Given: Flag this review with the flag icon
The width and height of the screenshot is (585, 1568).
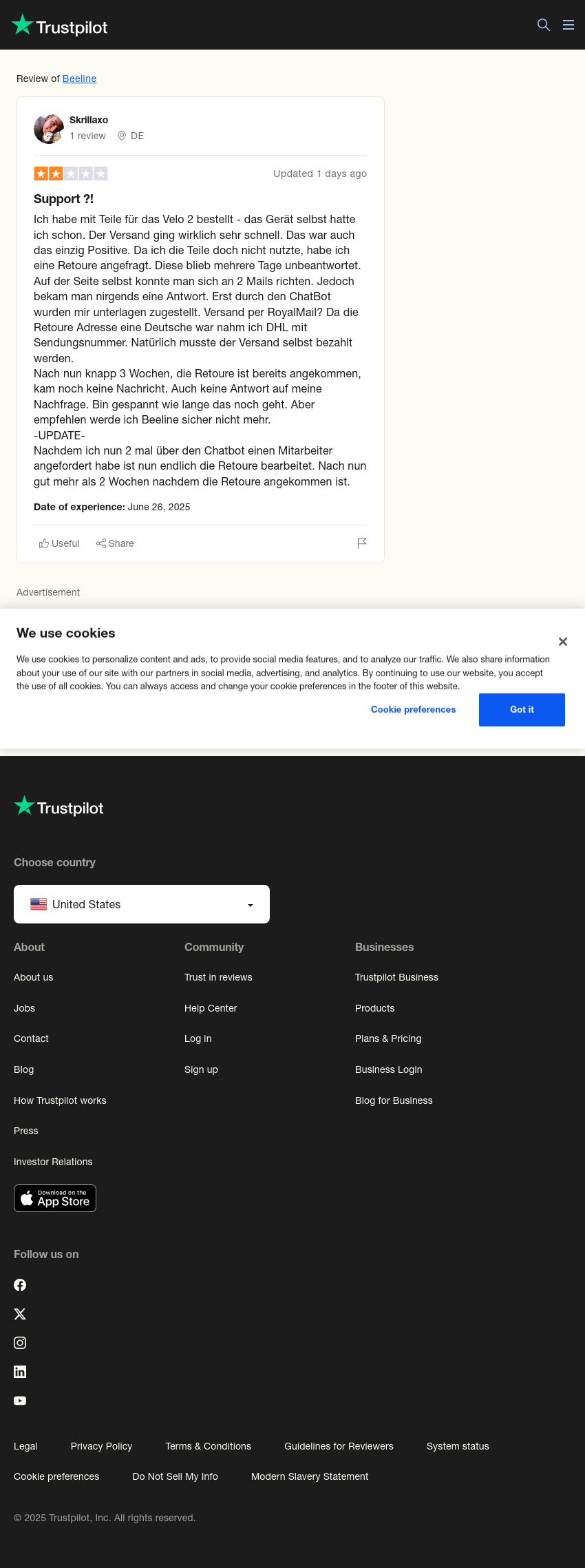Looking at the screenshot, I should pos(362,543).
